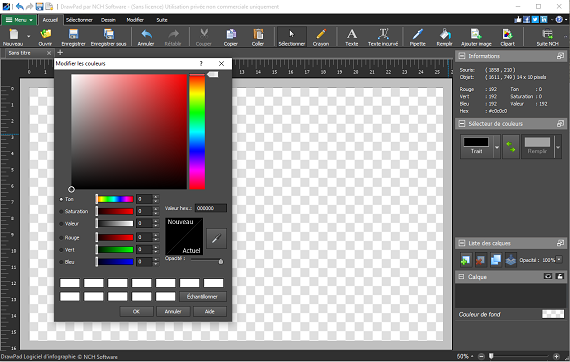Confirm color with OK button
Viewport: 570px width, 362px height.
click(136, 311)
